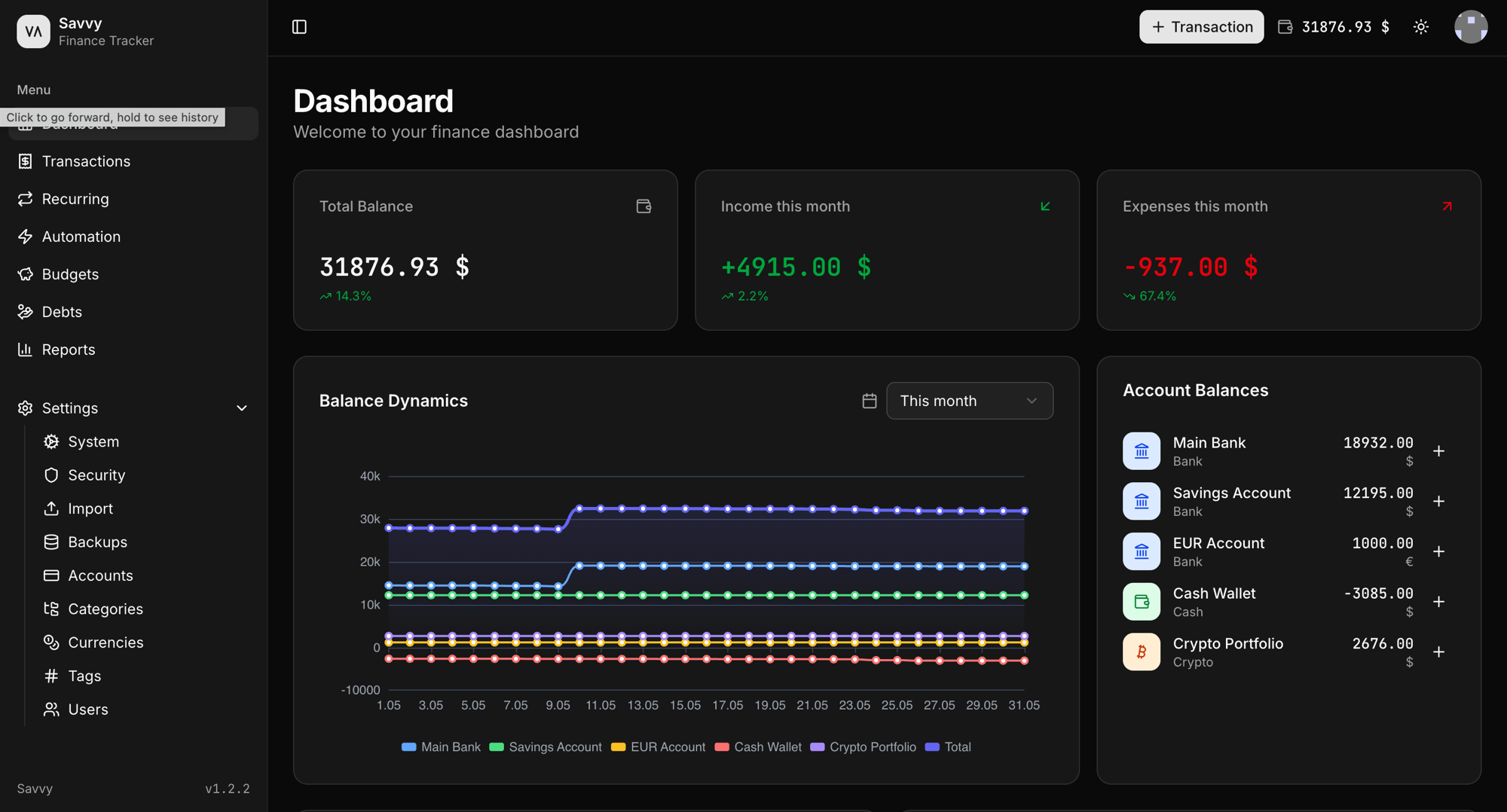1507x812 pixels.
Task: Click the Main Bank balance 18932.00
Action: click(1378, 443)
